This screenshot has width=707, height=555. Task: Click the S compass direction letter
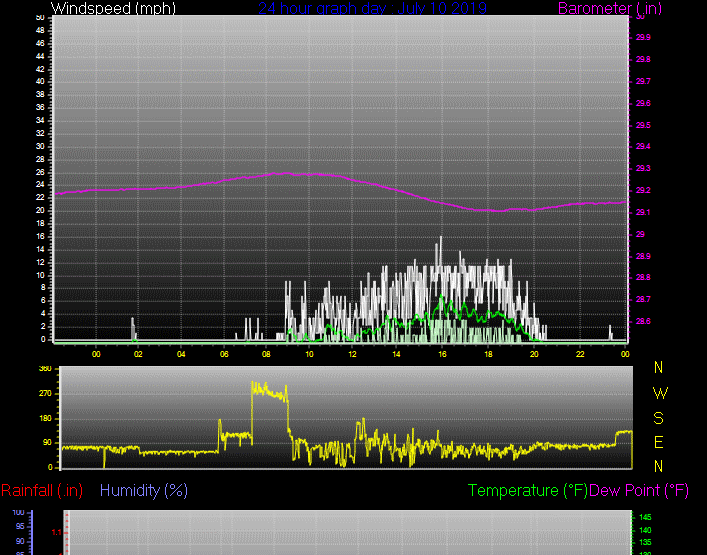click(658, 417)
